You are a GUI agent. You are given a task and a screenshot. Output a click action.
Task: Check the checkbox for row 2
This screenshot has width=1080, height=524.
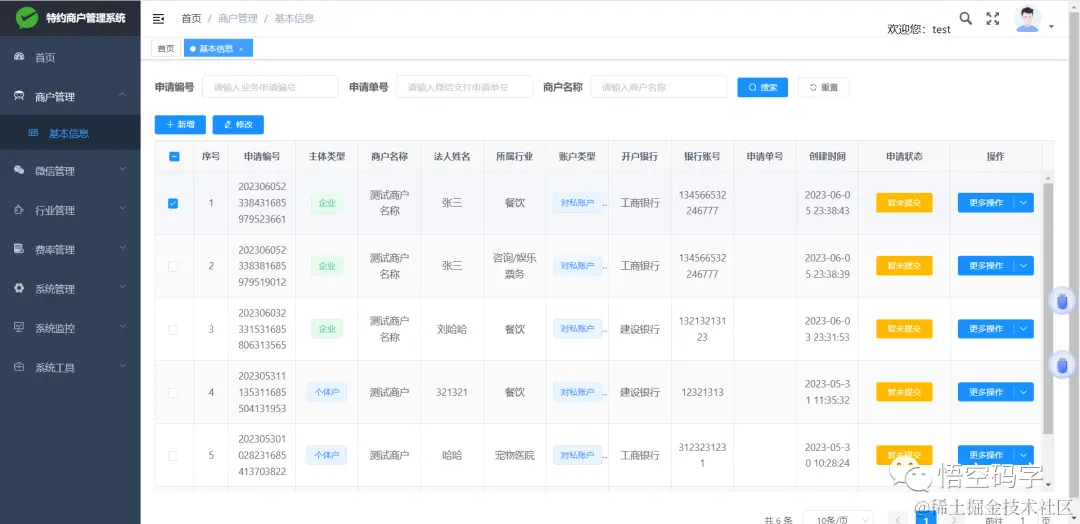point(173,266)
